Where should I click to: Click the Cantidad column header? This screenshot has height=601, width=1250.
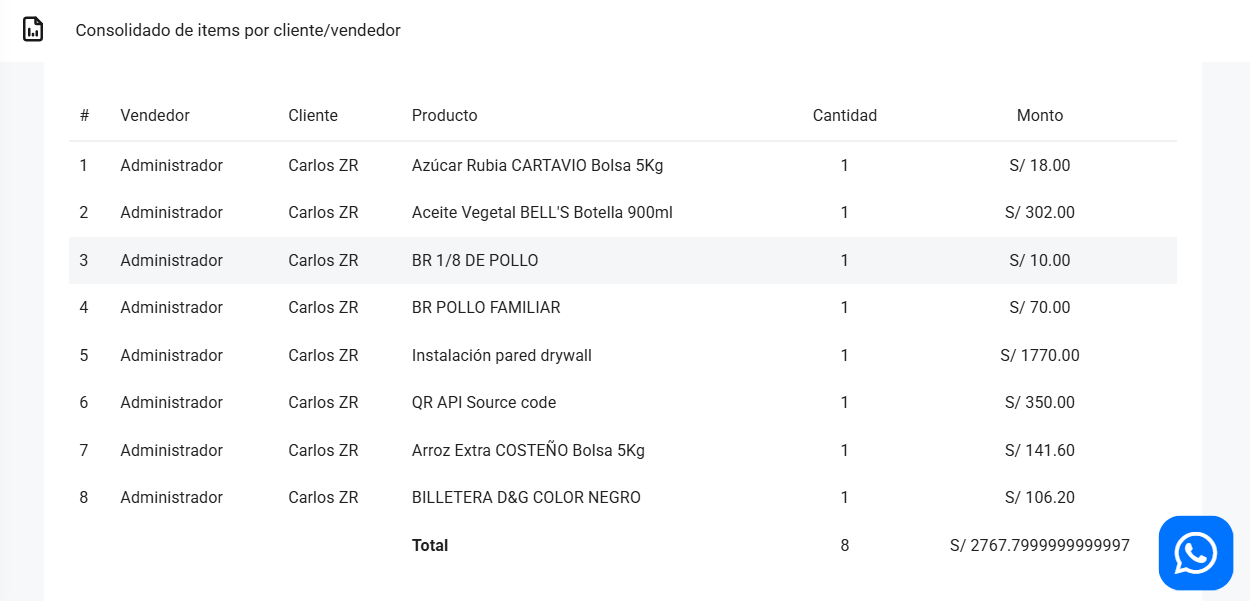tap(845, 115)
